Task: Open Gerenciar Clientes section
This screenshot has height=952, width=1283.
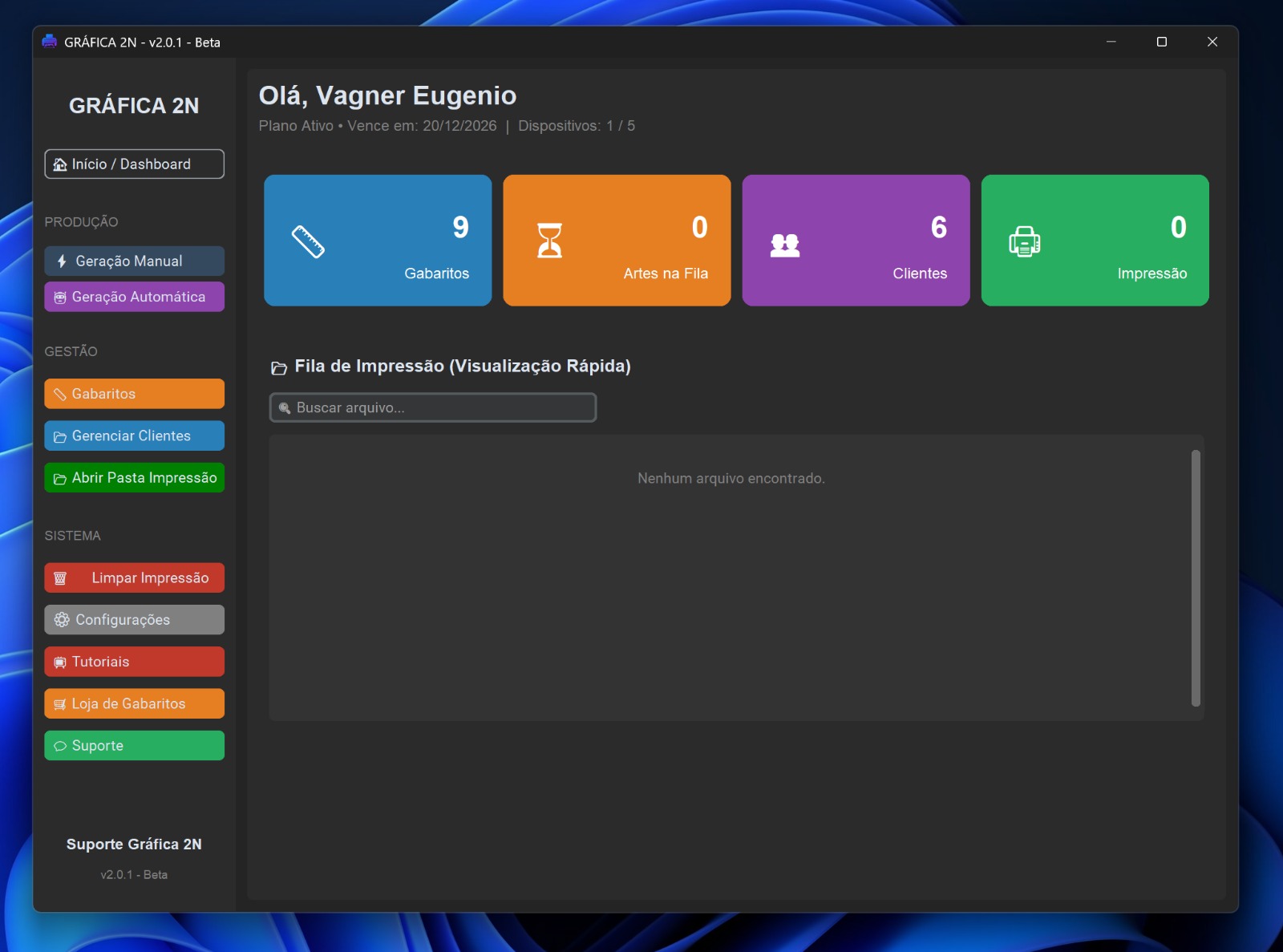Action: click(x=135, y=436)
